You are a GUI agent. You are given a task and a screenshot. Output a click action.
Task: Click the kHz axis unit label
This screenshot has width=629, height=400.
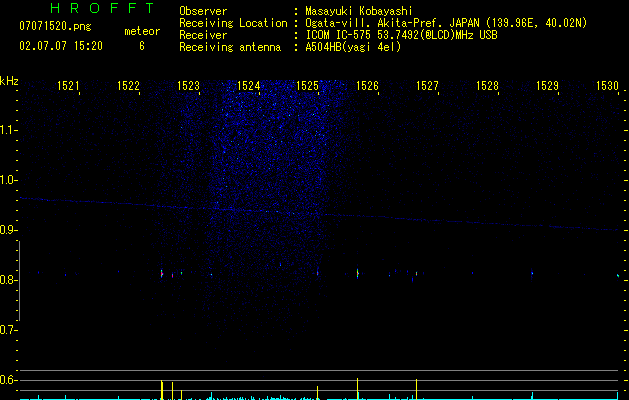click(x=9, y=81)
